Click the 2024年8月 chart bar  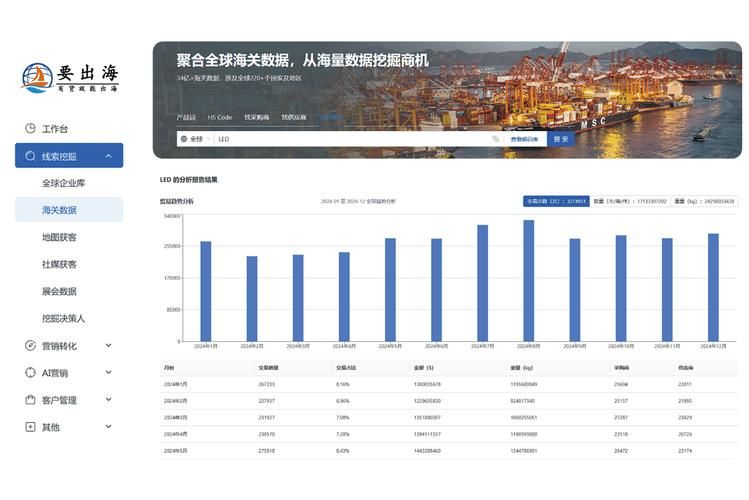coord(529,281)
